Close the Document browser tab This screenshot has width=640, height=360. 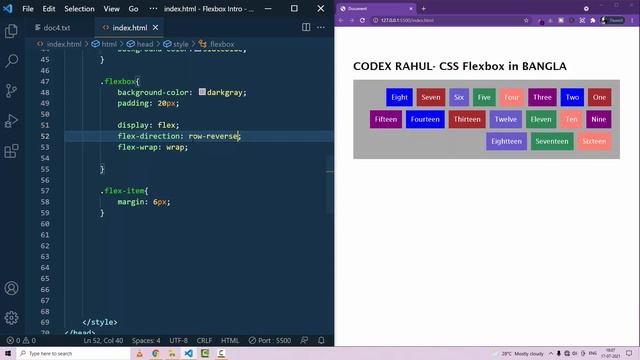tap(411, 9)
